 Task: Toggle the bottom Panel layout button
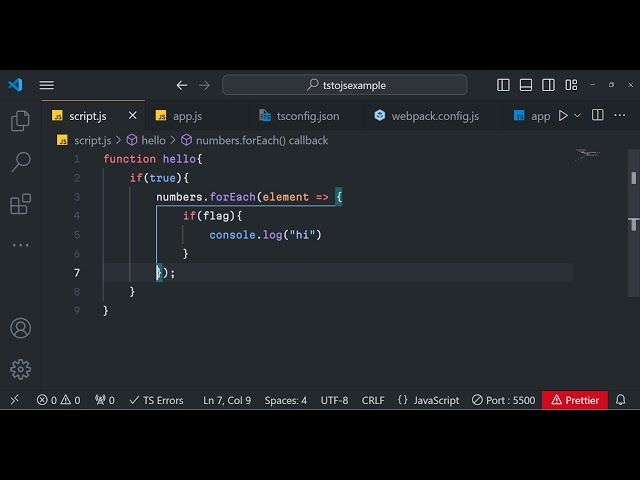[525, 85]
